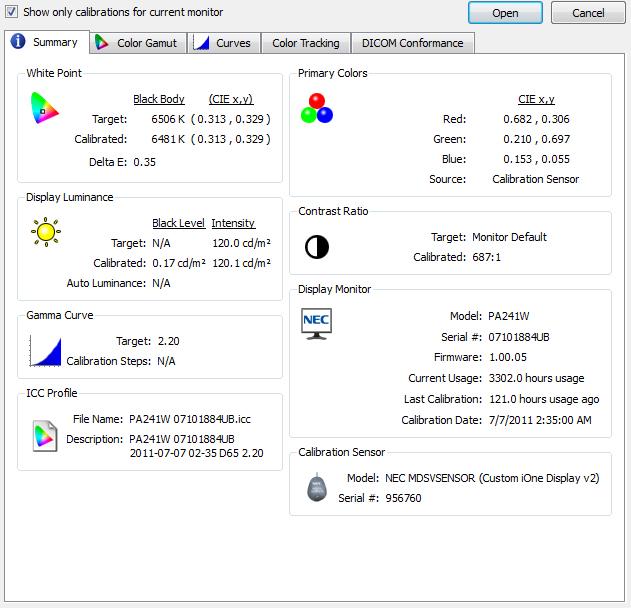Click the monitor model 'PA241W'

(x=509, y=316)
